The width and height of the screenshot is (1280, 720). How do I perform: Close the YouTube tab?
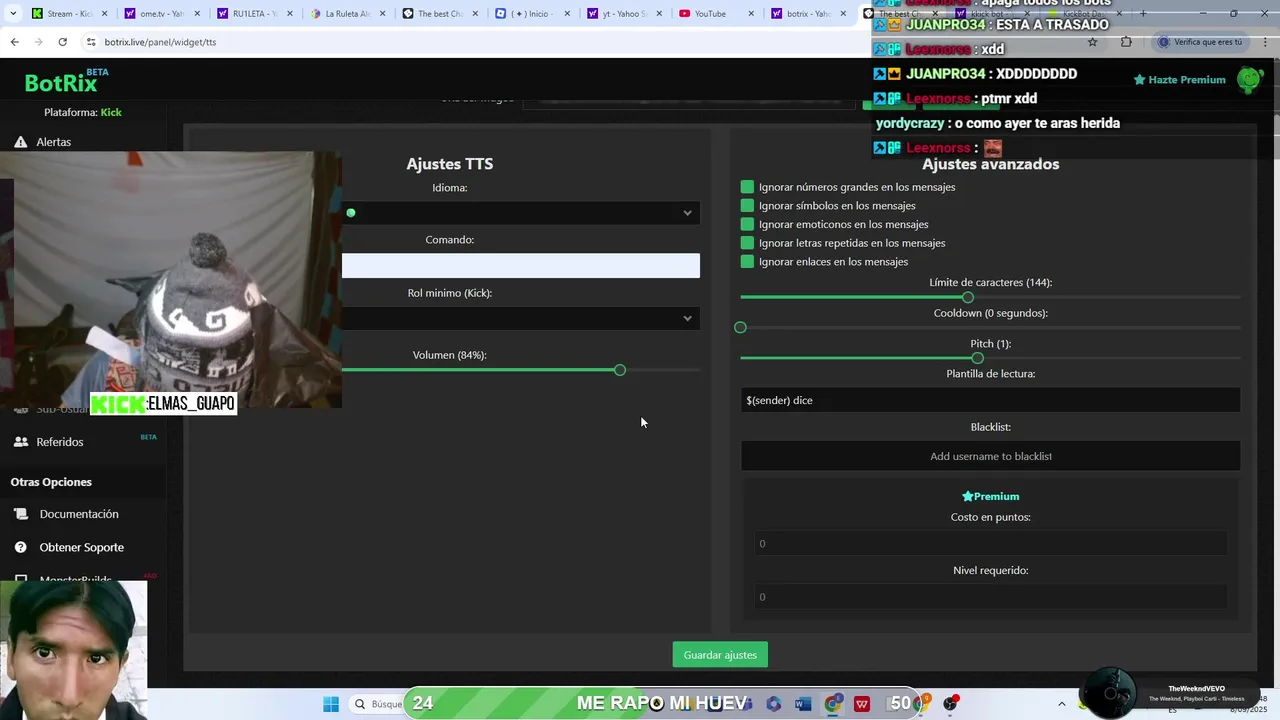(x=750, y=14)
